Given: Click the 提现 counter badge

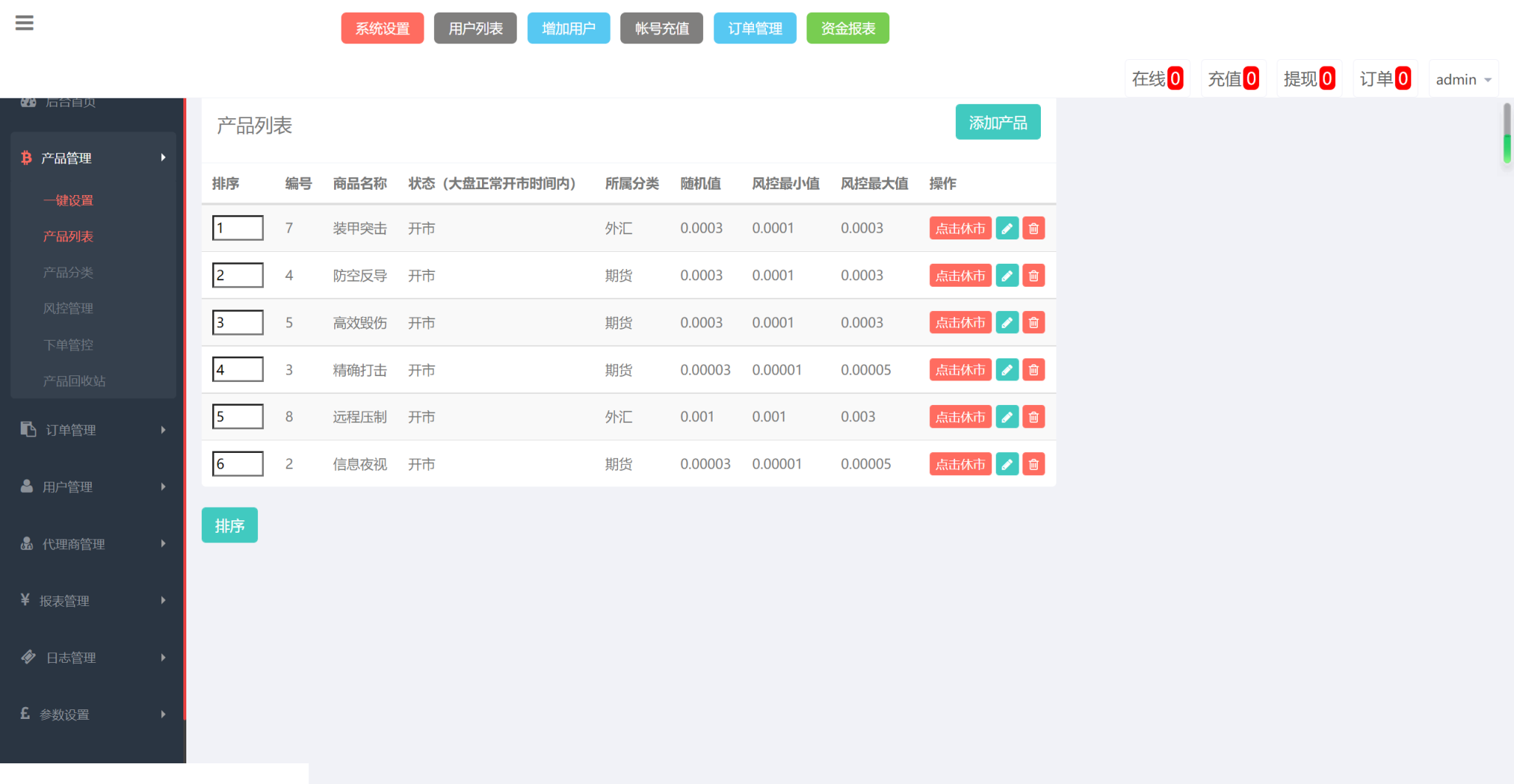Looking at the screenshot, I should click(x=1327, y=78).
